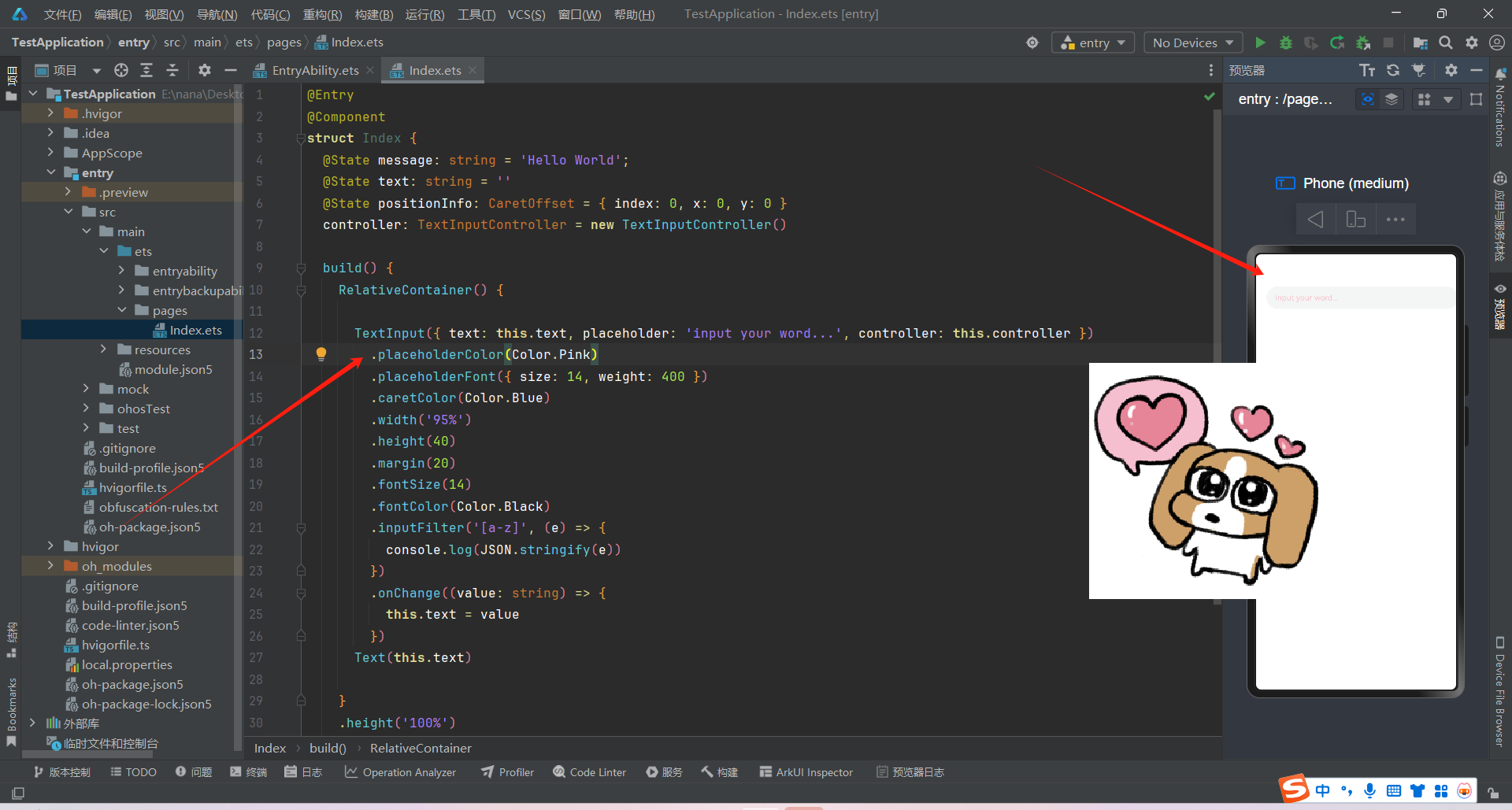
Task: Expand the resources folder
Action: (103, 350)
